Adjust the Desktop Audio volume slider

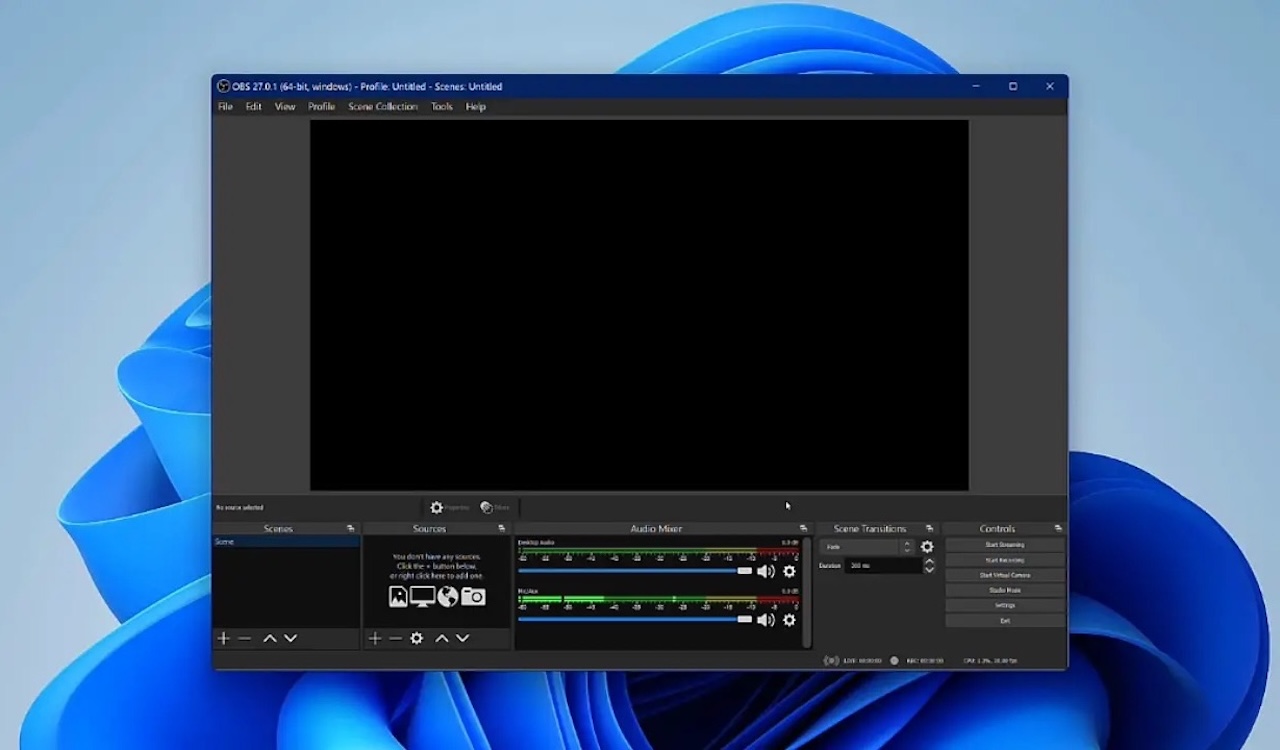(635, 571)
